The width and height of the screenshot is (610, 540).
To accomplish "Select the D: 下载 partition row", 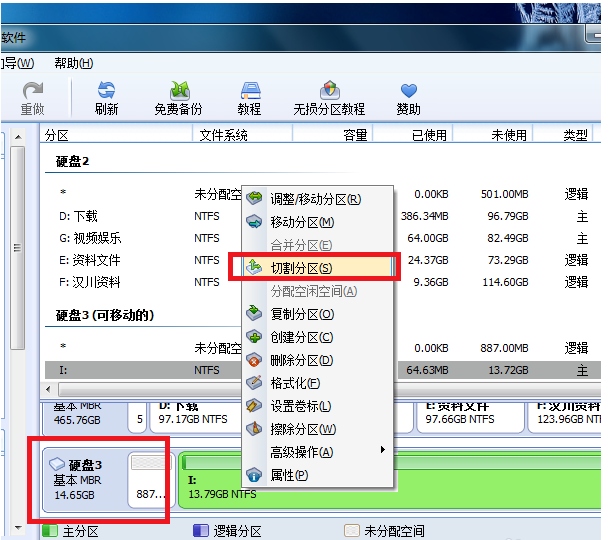I will 323,216.
